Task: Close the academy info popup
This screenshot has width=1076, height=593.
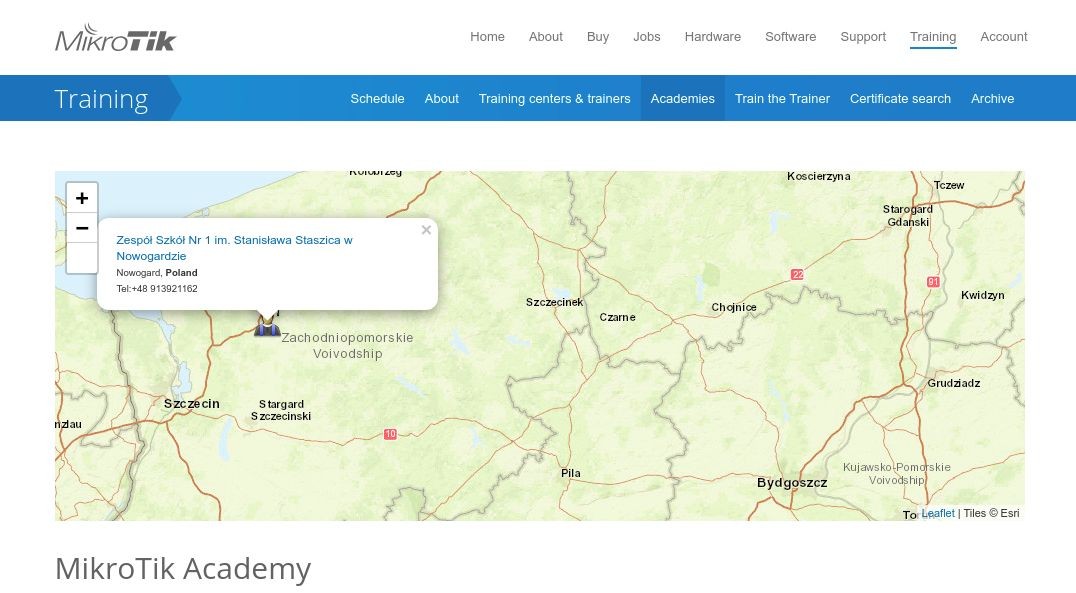Action: (426, 230)
